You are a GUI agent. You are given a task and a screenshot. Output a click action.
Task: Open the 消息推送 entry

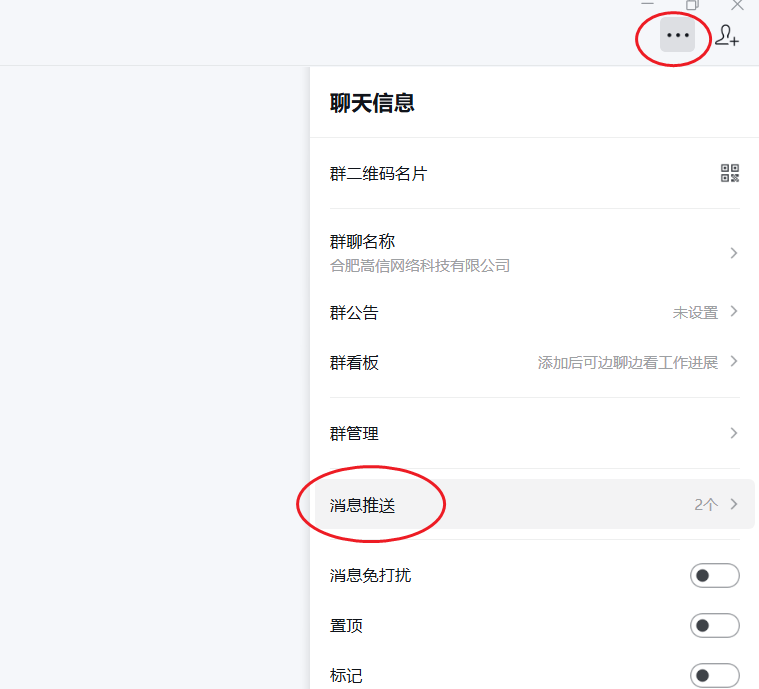534,504
